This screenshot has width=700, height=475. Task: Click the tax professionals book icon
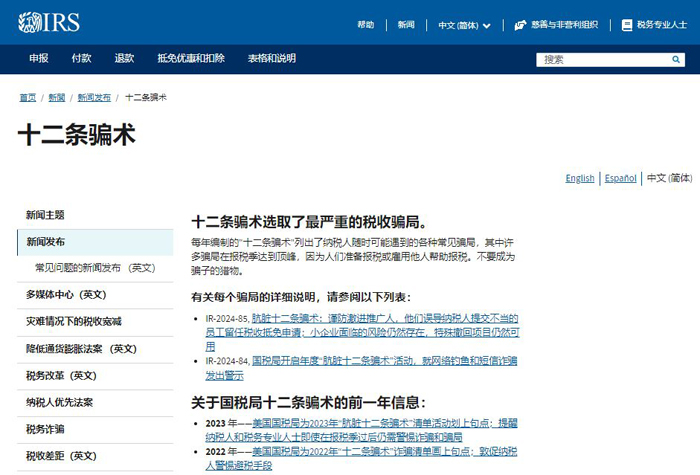[x=627, y=25]
